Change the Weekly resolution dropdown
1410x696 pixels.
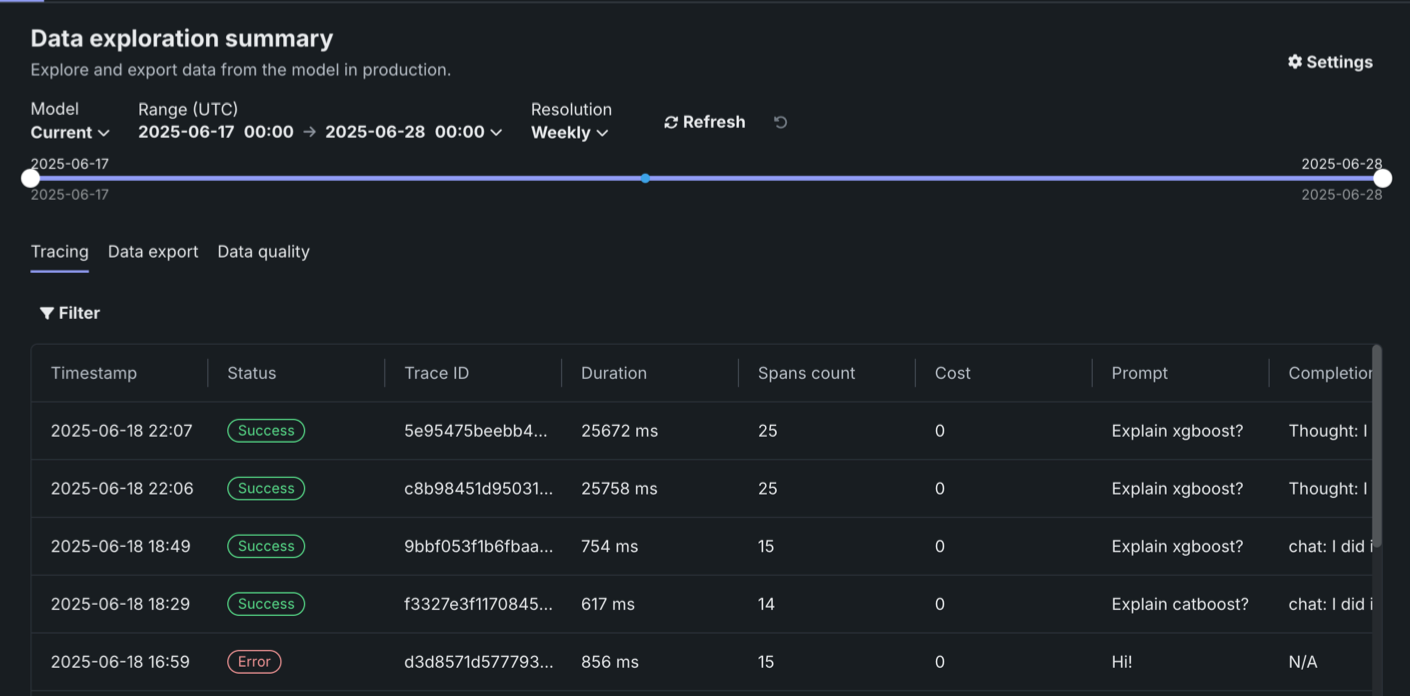[x=570, y=132]
